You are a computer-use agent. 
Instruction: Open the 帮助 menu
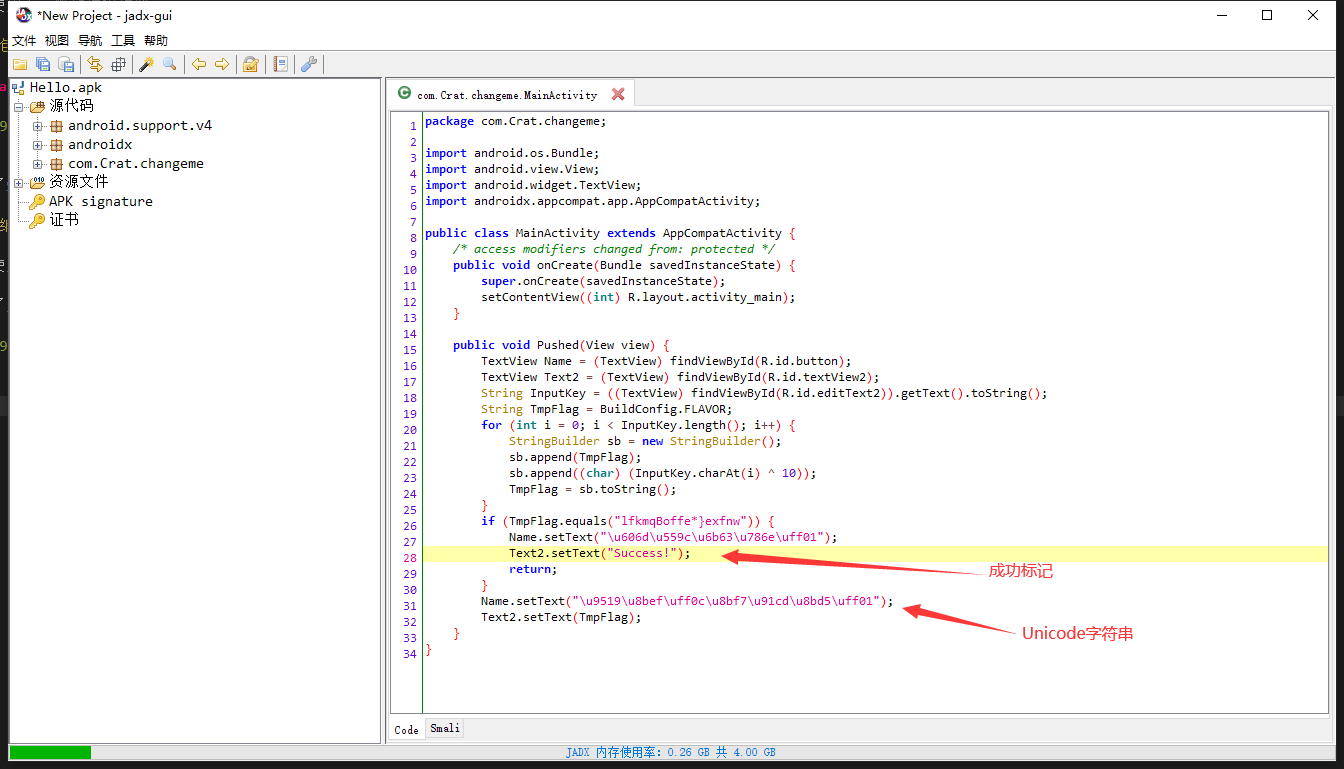coord(156,41)
